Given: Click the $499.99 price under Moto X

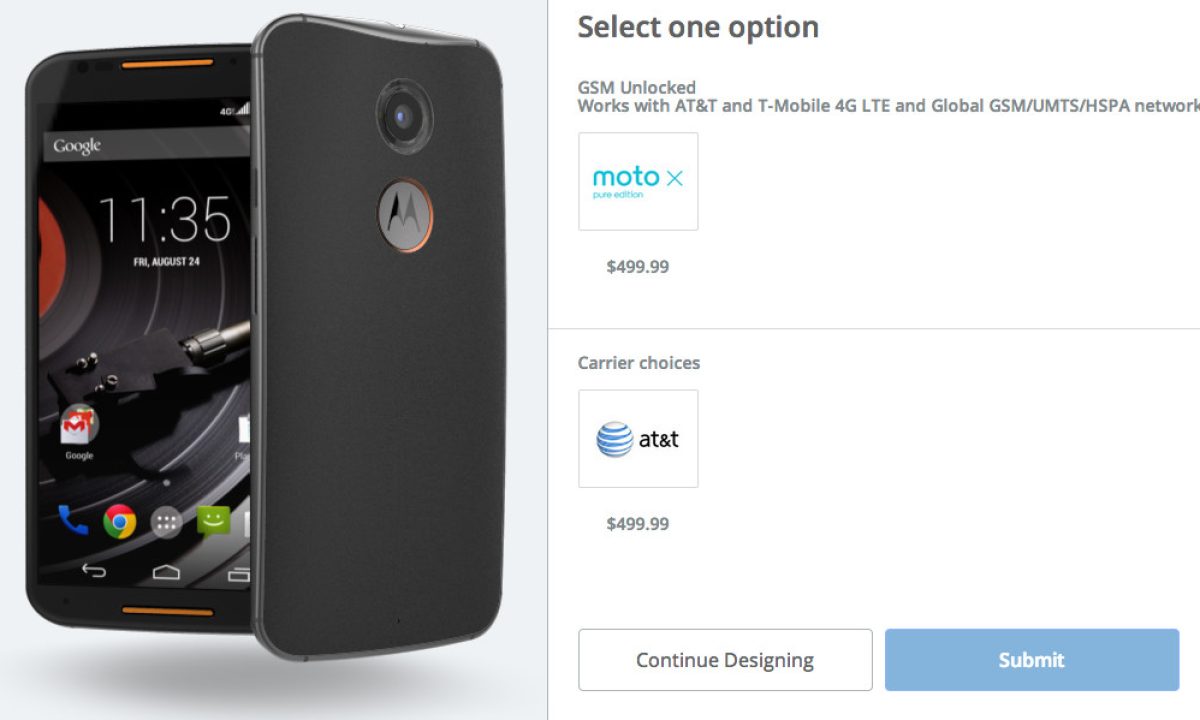Looking at the screenshot, I should coord(638,267).
